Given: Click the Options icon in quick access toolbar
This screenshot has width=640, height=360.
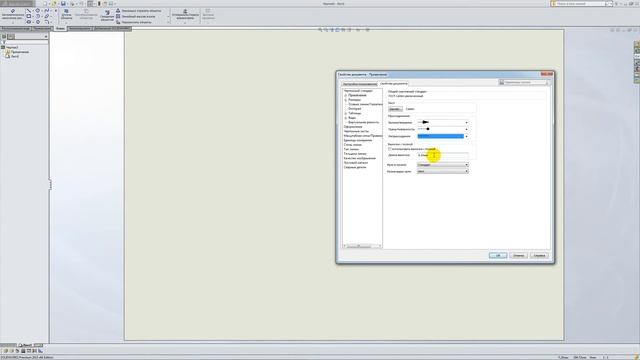Looking at the screenshot, I should (x=111, y=4).
